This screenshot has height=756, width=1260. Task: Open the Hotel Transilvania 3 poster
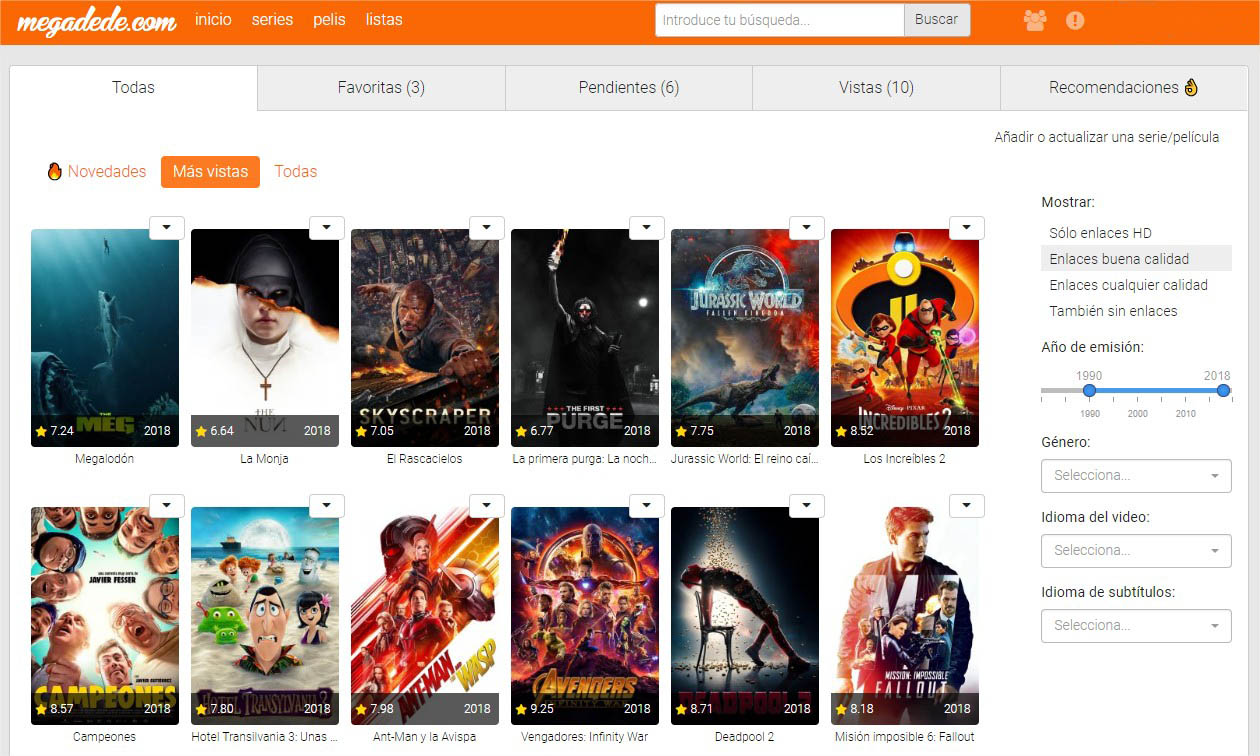265,616
